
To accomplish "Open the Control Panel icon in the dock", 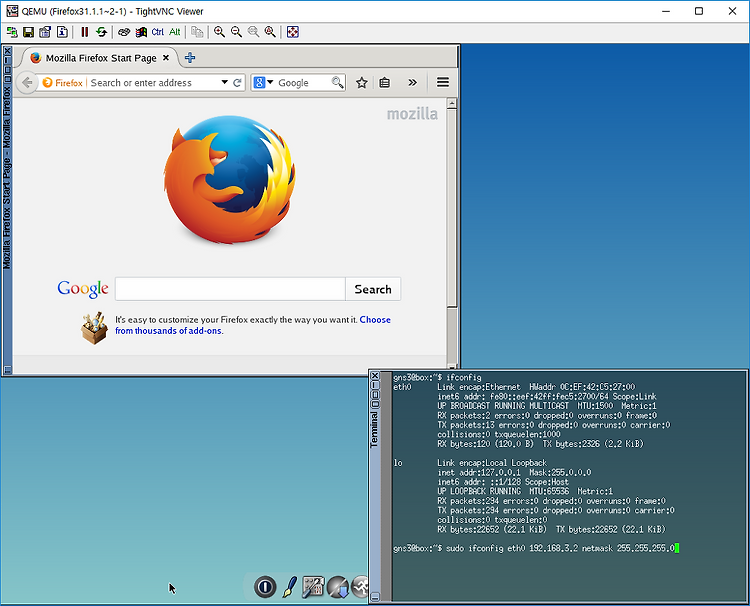I will (313, 587).
